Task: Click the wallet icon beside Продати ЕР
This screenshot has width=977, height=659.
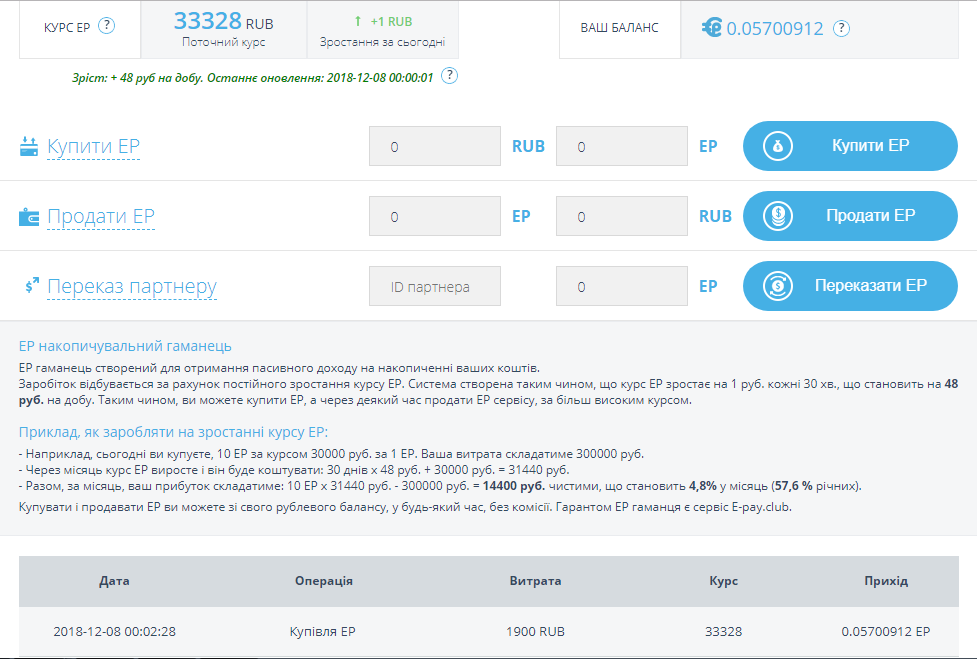Action: [x=28, y=217]
